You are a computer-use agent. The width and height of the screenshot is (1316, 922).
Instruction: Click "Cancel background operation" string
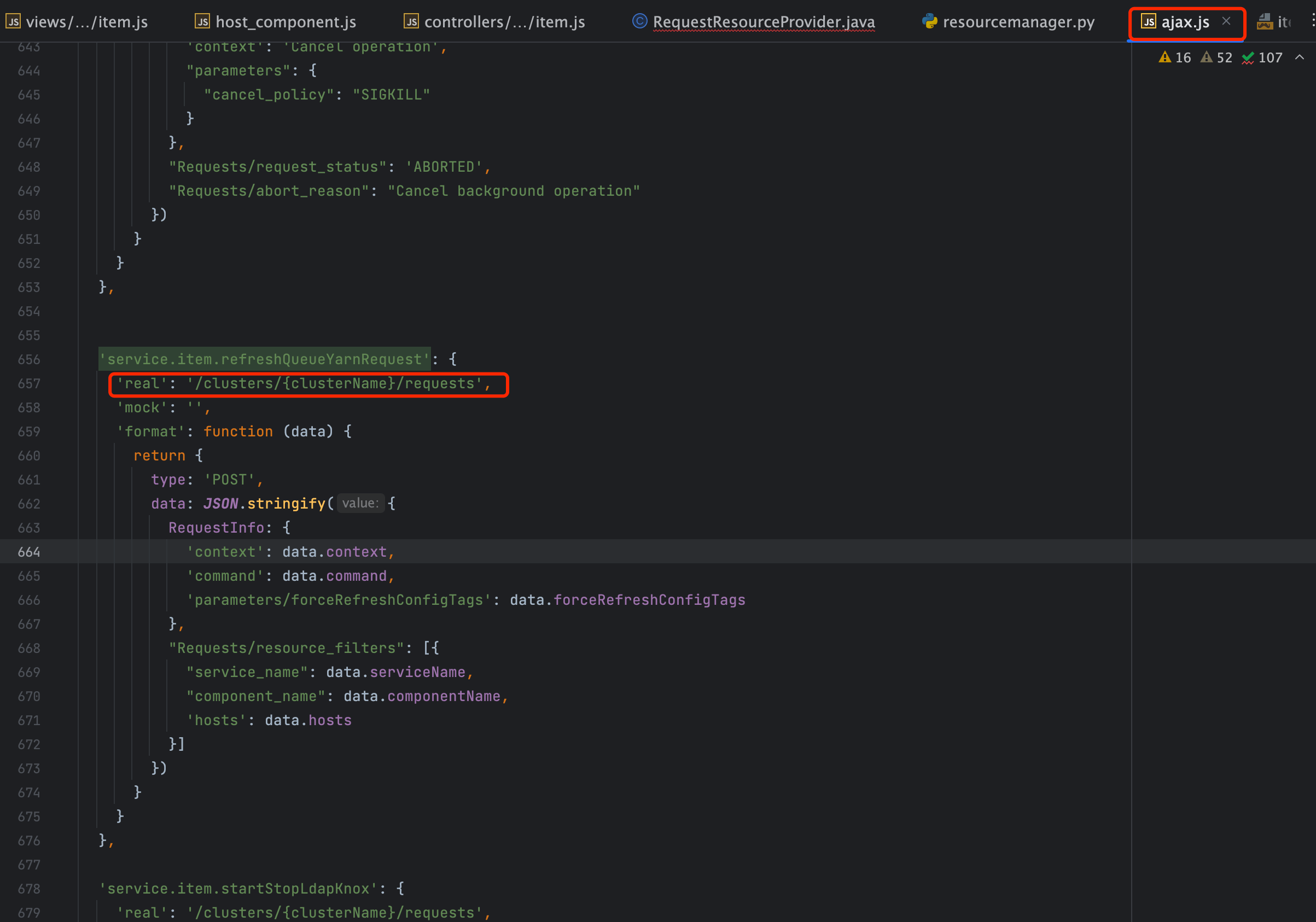tap(513, 191)
